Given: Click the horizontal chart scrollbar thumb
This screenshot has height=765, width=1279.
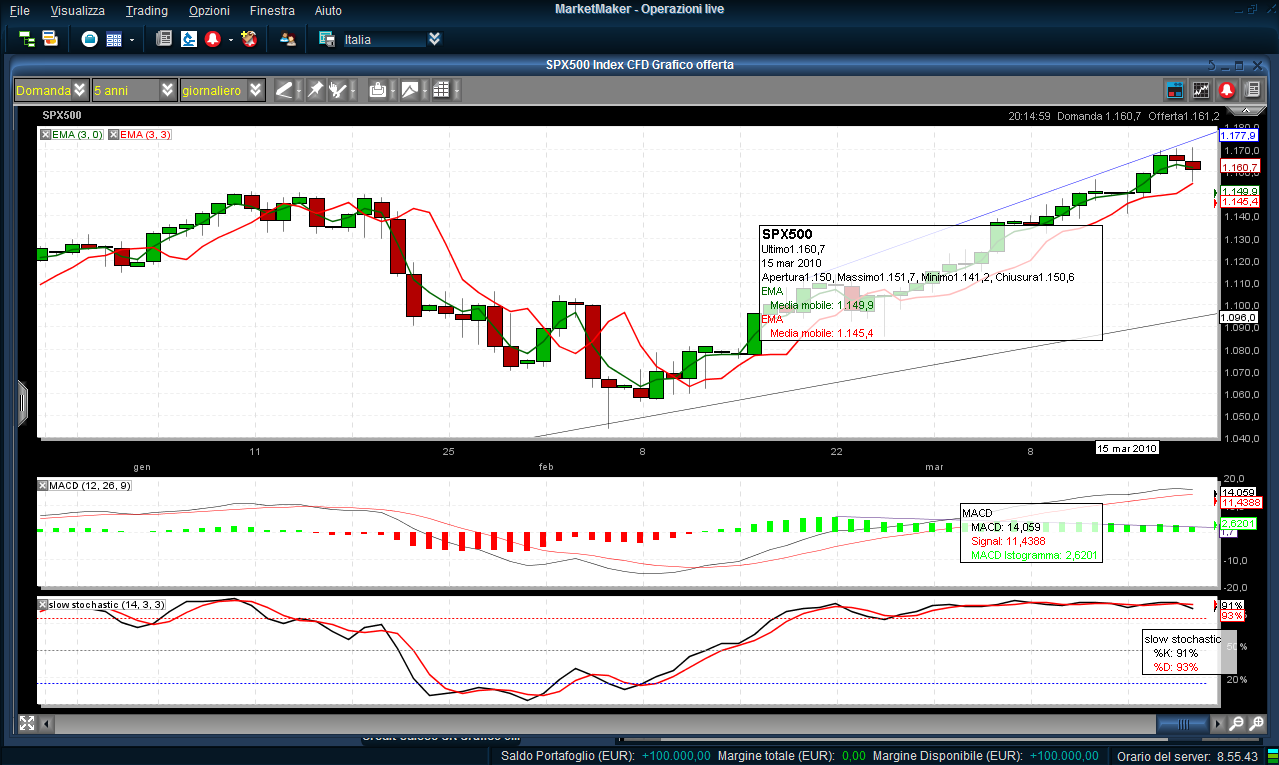Looking at the screenshot, I should [1186, 723].
